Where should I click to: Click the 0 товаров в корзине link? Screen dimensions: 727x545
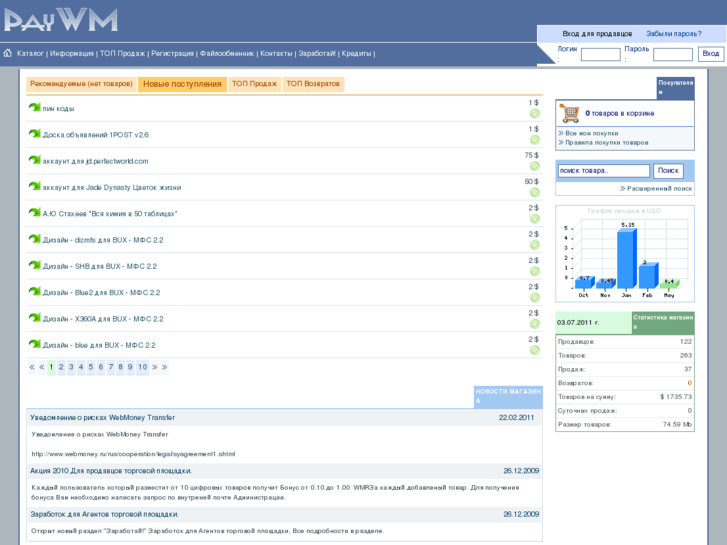click(619, 113)
